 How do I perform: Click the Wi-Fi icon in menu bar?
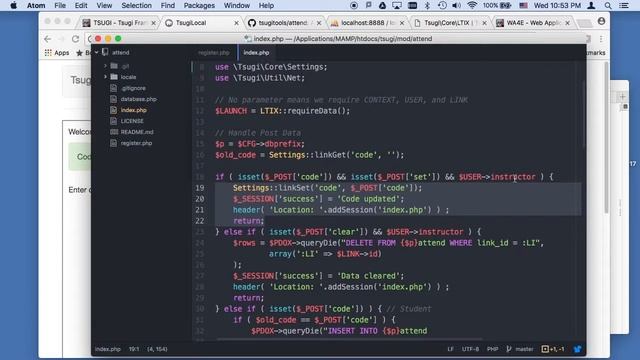pos(472,5)
